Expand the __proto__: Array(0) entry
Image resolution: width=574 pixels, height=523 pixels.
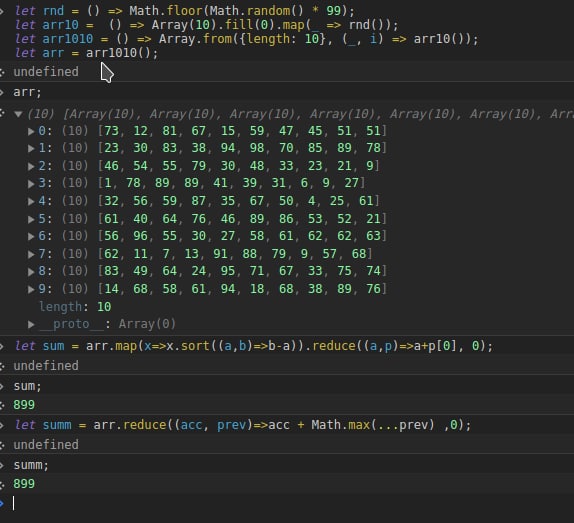(31, 324)
